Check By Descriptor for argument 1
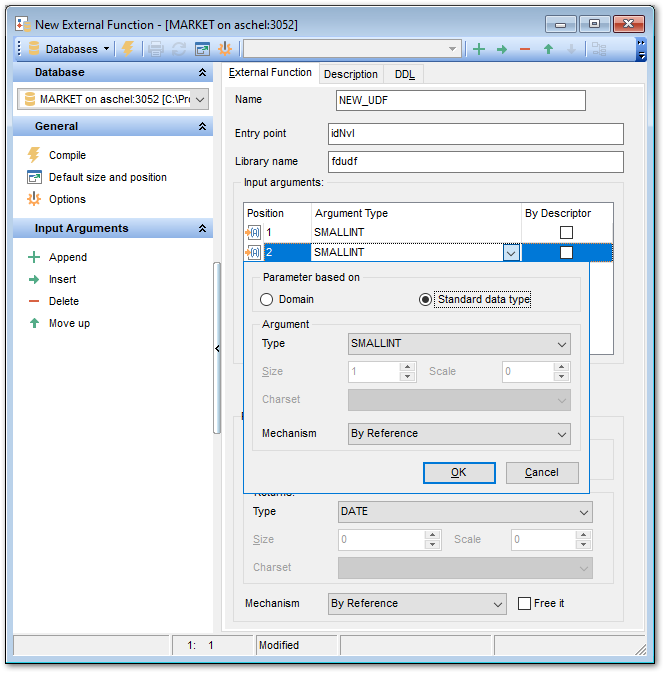The image size is (664, 673). tap(566, 232)
